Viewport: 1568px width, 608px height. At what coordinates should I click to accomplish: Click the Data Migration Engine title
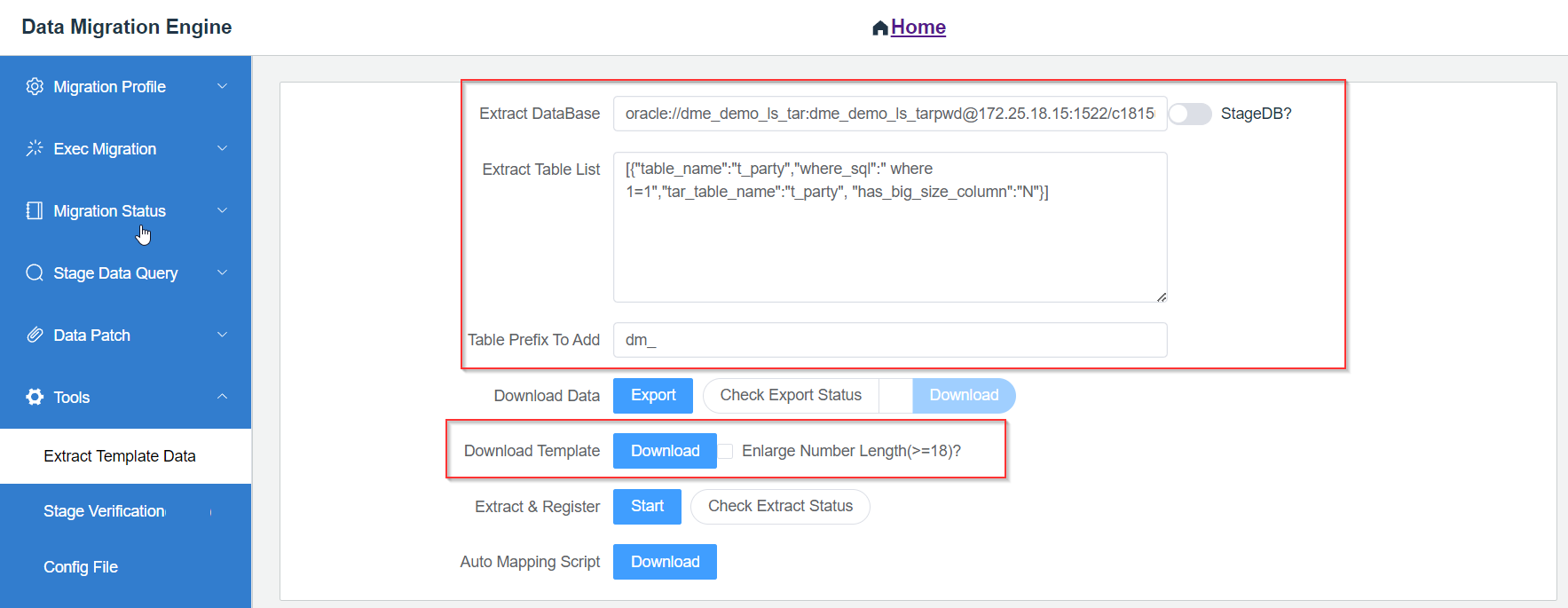pos(126,28)
